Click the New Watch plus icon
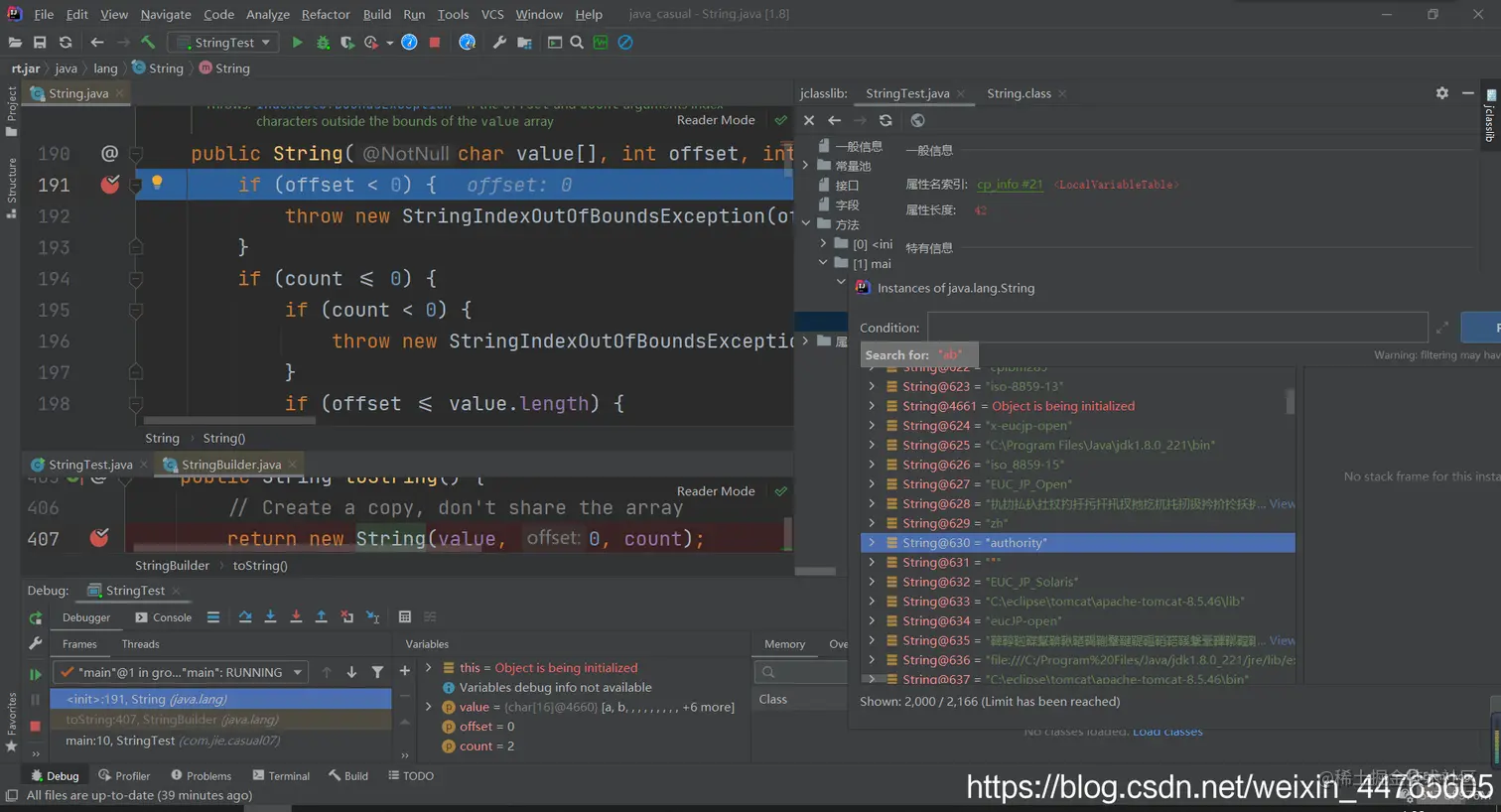1501x812 pixels. [x=405, y=671]
